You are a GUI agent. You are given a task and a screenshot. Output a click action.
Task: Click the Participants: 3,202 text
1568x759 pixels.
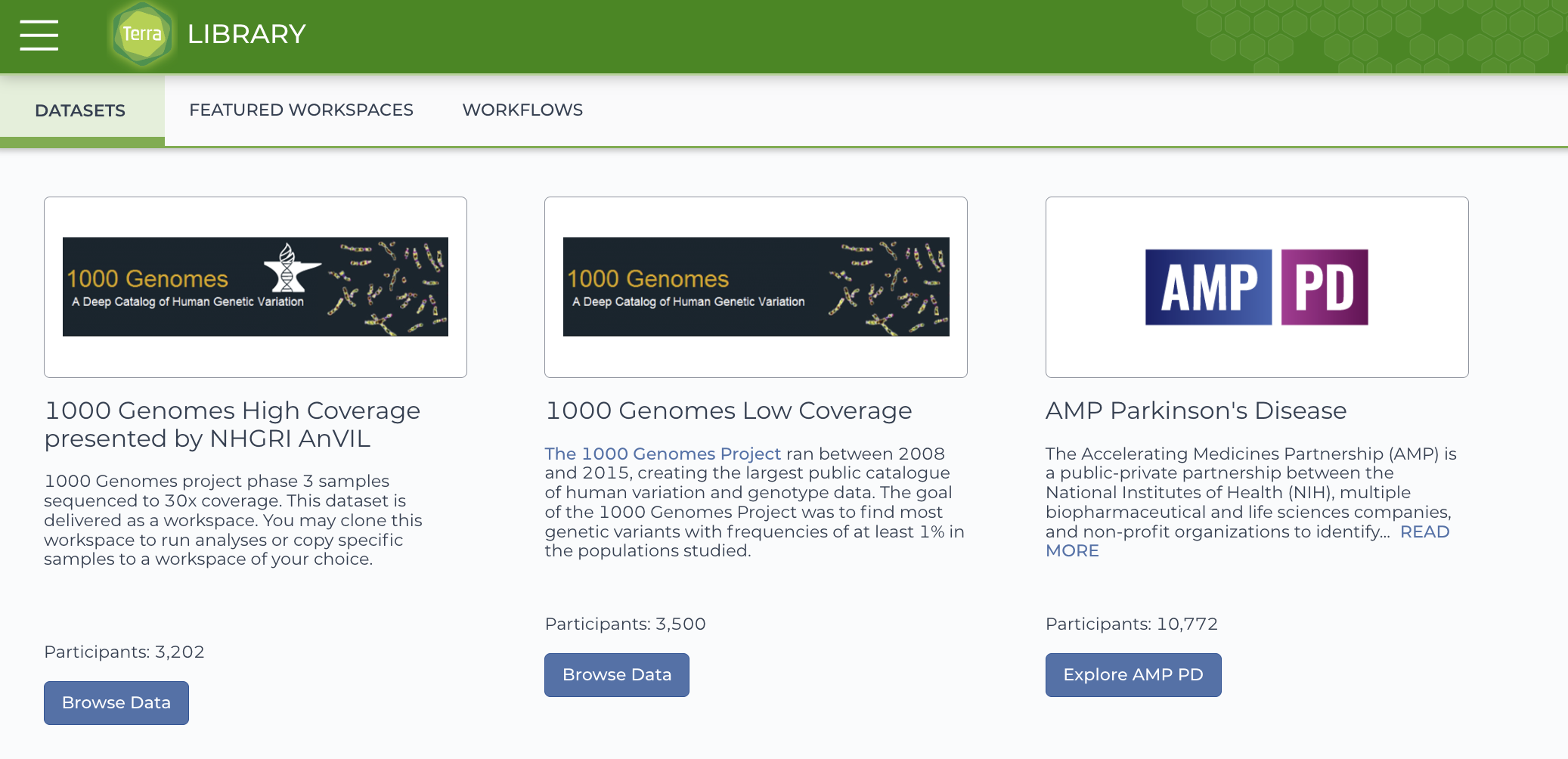pos(124,652)
